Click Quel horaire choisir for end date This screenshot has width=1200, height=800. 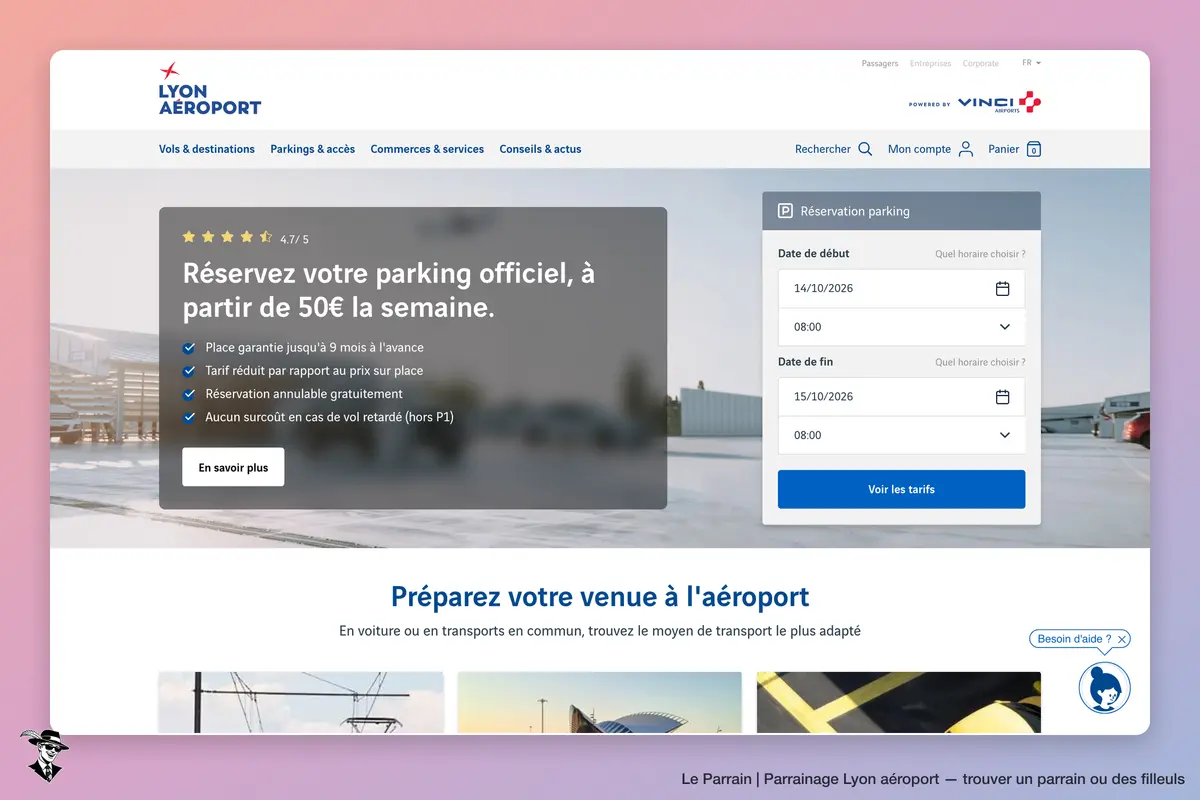pos(980,362)
